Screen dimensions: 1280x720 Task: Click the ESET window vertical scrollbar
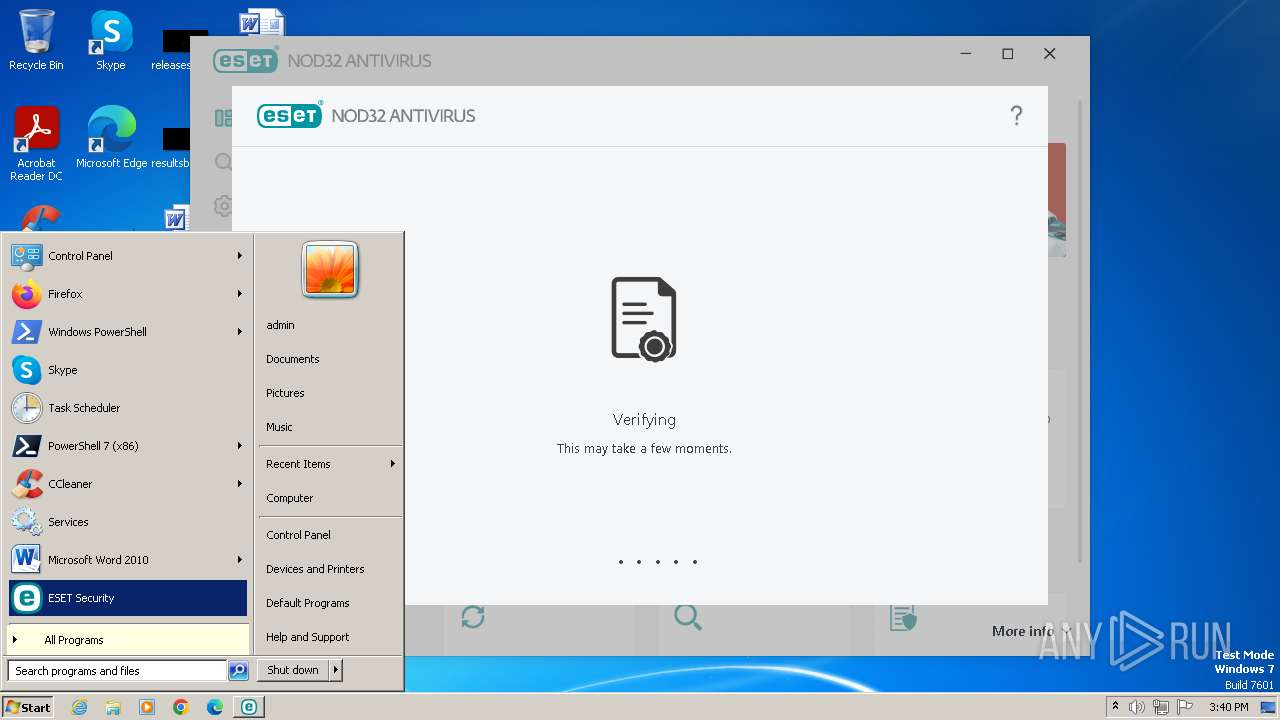point(1078,330)
